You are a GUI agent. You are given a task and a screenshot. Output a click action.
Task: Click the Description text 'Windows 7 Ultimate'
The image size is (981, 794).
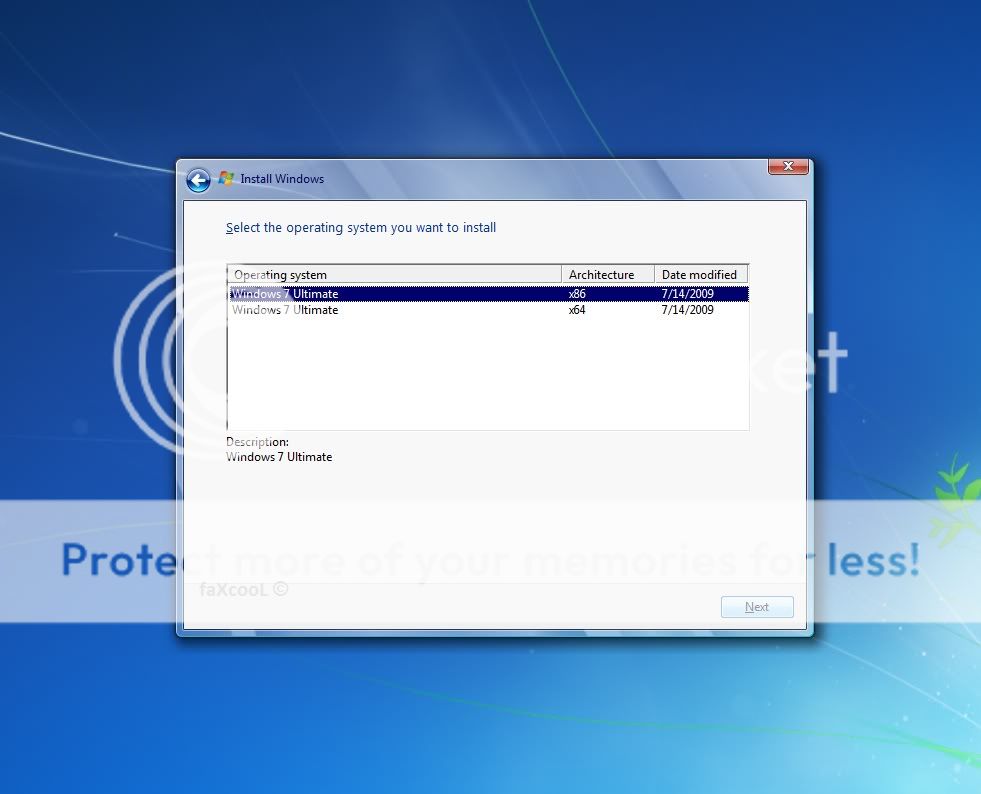[279, 457]
